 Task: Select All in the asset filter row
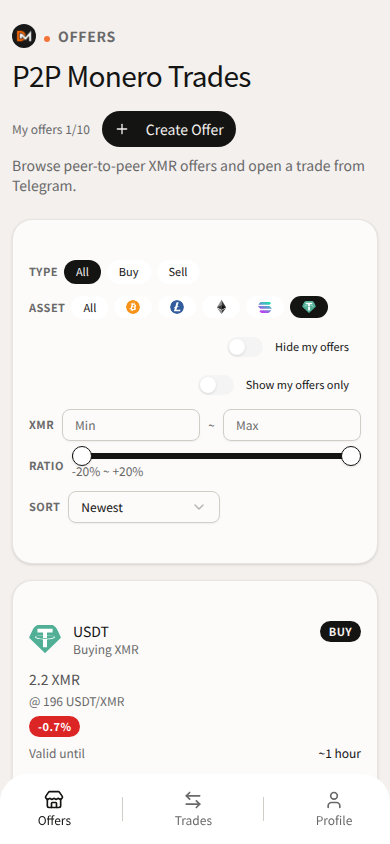[x=90, y=308]
